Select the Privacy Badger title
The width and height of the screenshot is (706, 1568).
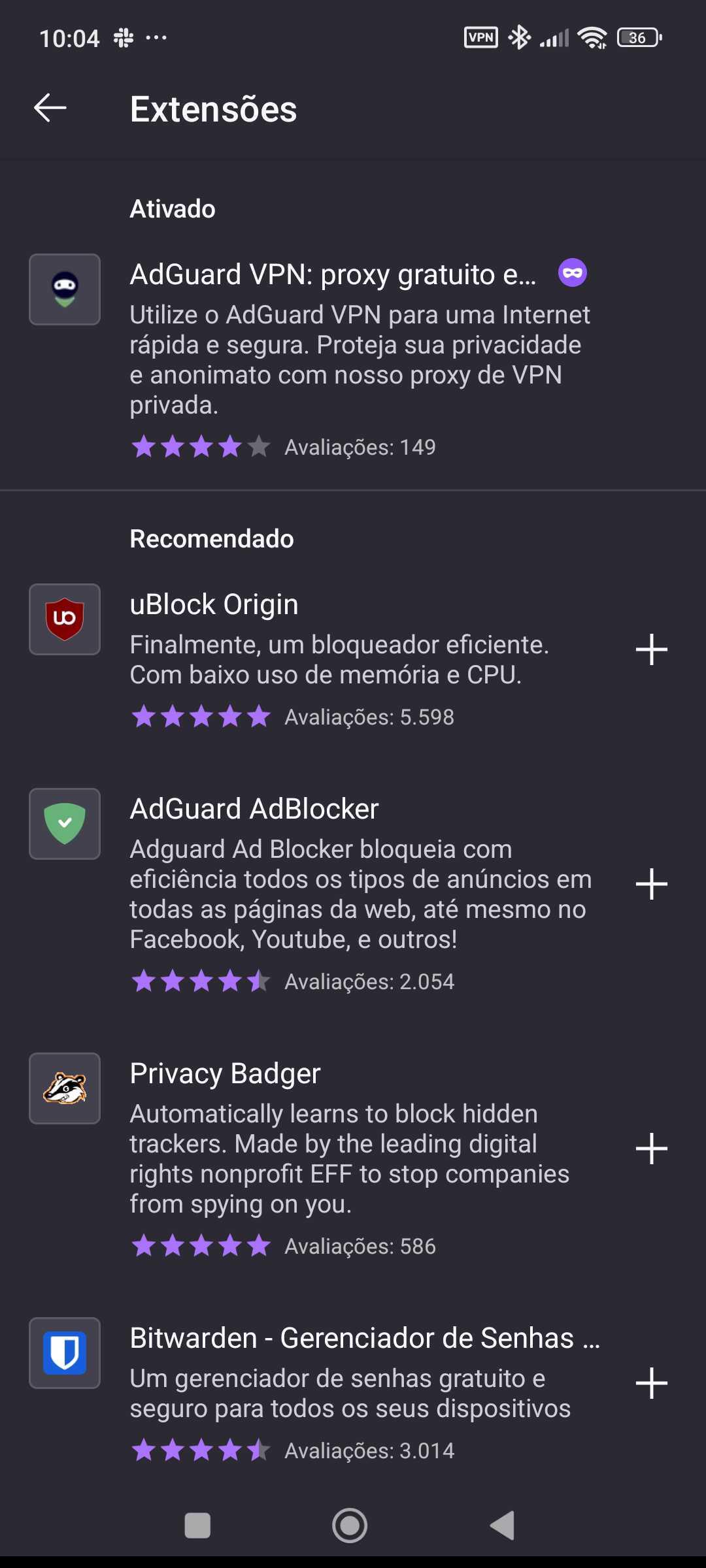pyautogui.click(x=226, y=1073)
